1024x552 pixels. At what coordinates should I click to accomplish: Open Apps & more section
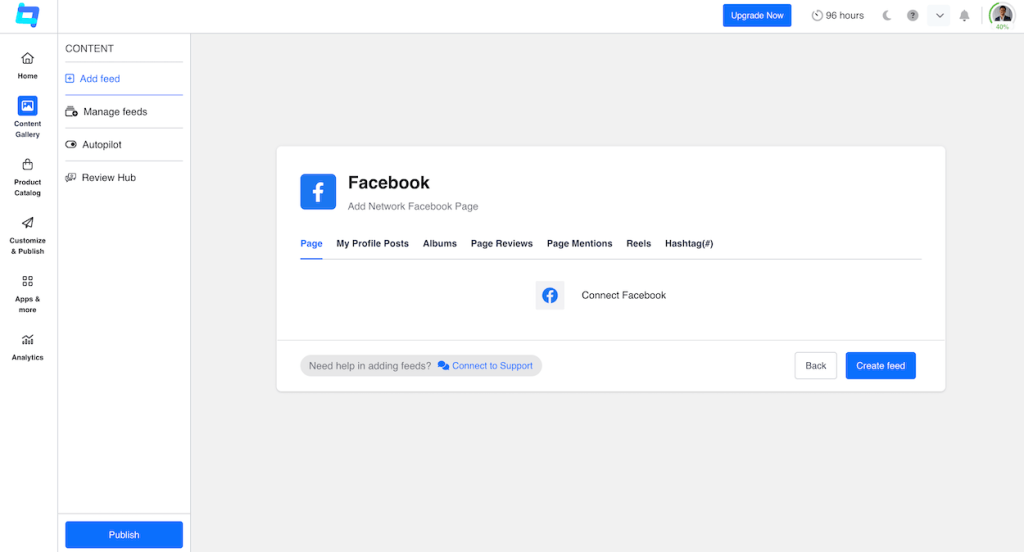coord(27,294)
